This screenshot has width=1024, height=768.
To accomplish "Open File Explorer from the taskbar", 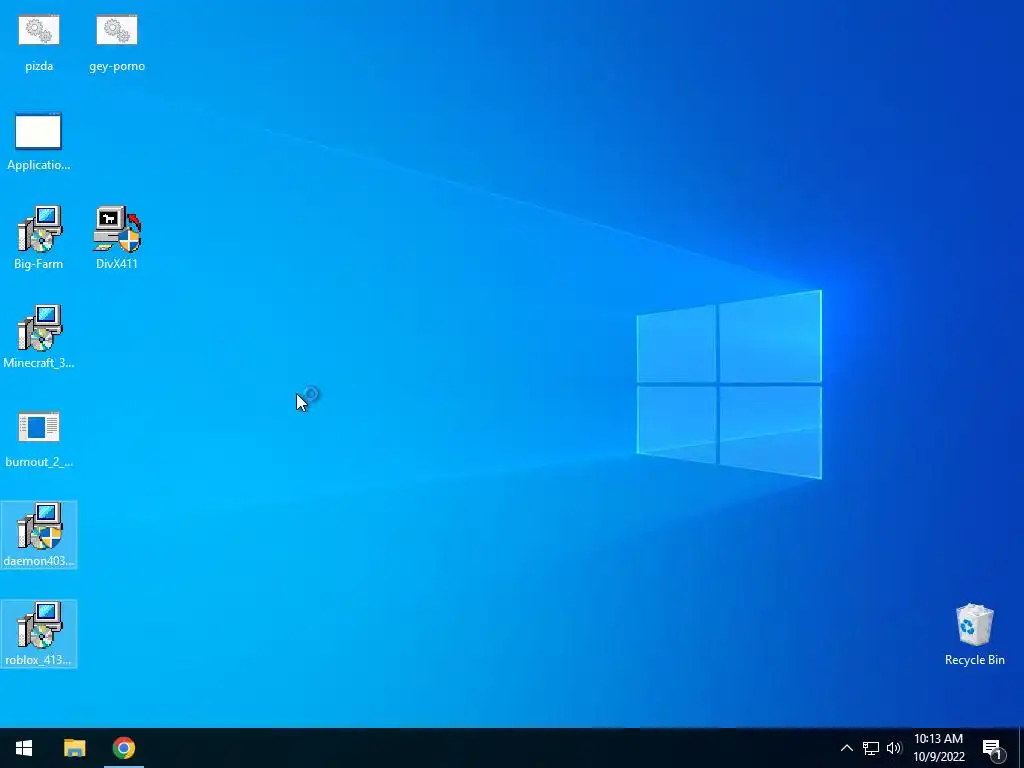I will (74, 748).
